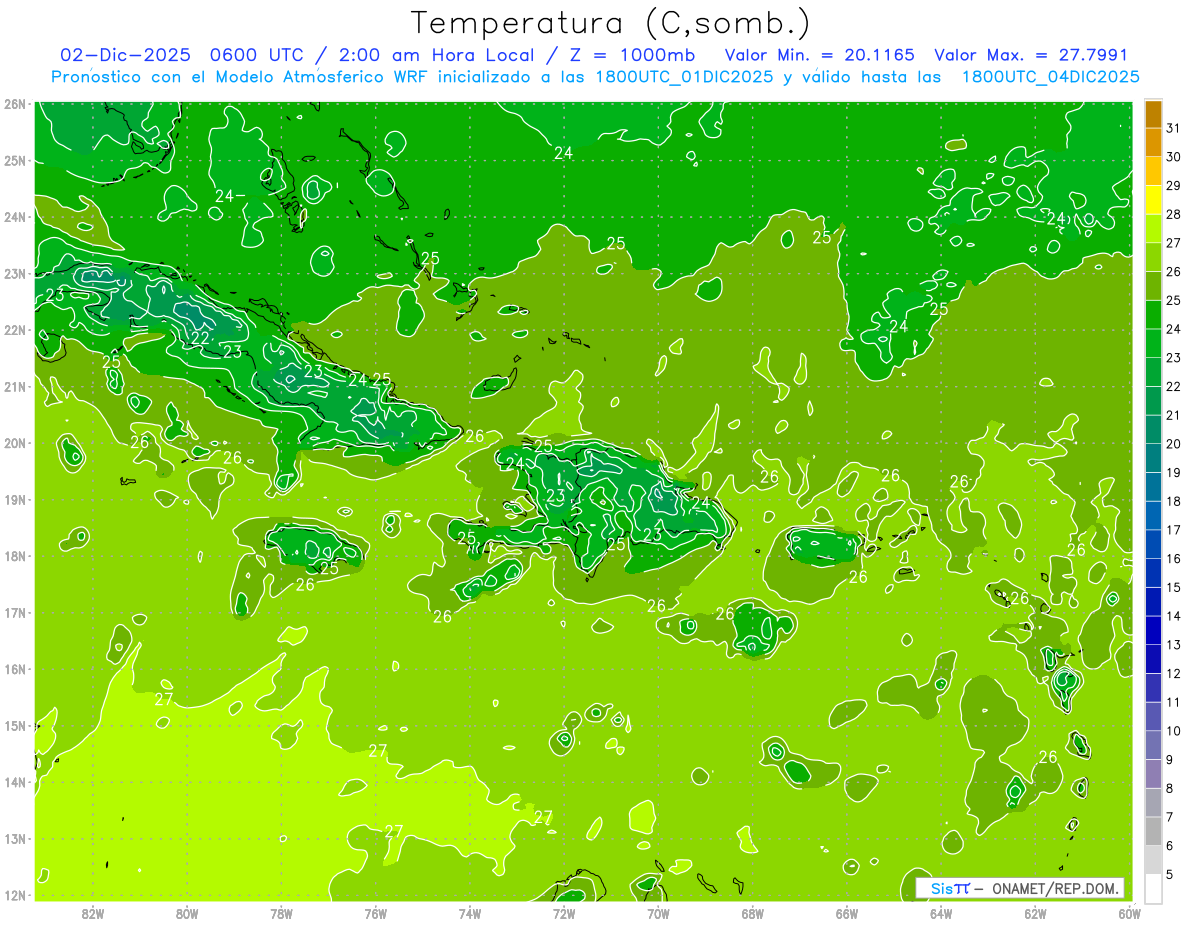Image resolution: width=1200 pixels, height=927 pixels.
Task: Click the "31" label on the color legend
Action: click(1174, 127)
